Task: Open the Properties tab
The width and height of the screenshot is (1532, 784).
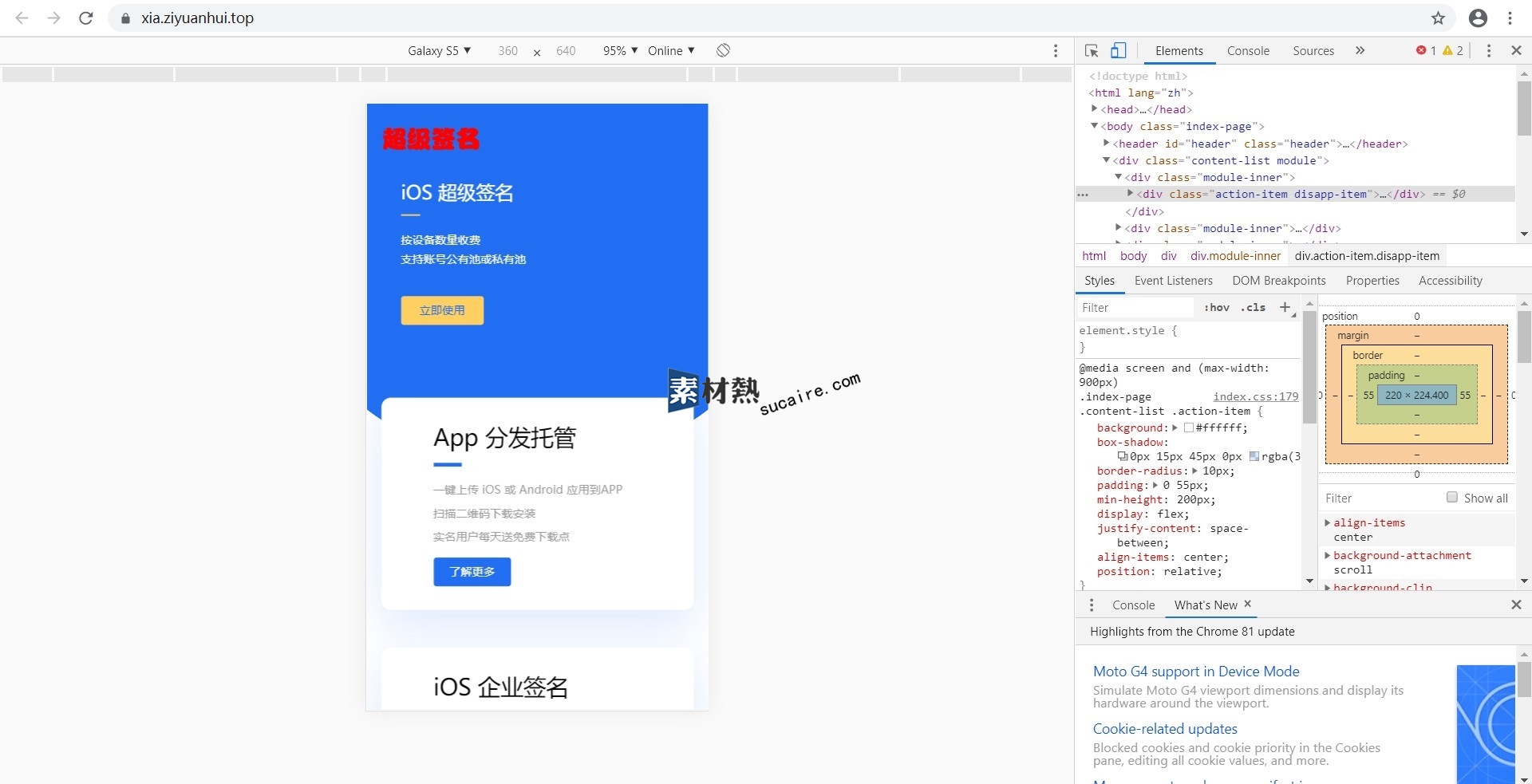Action: tap(1372, 280)
